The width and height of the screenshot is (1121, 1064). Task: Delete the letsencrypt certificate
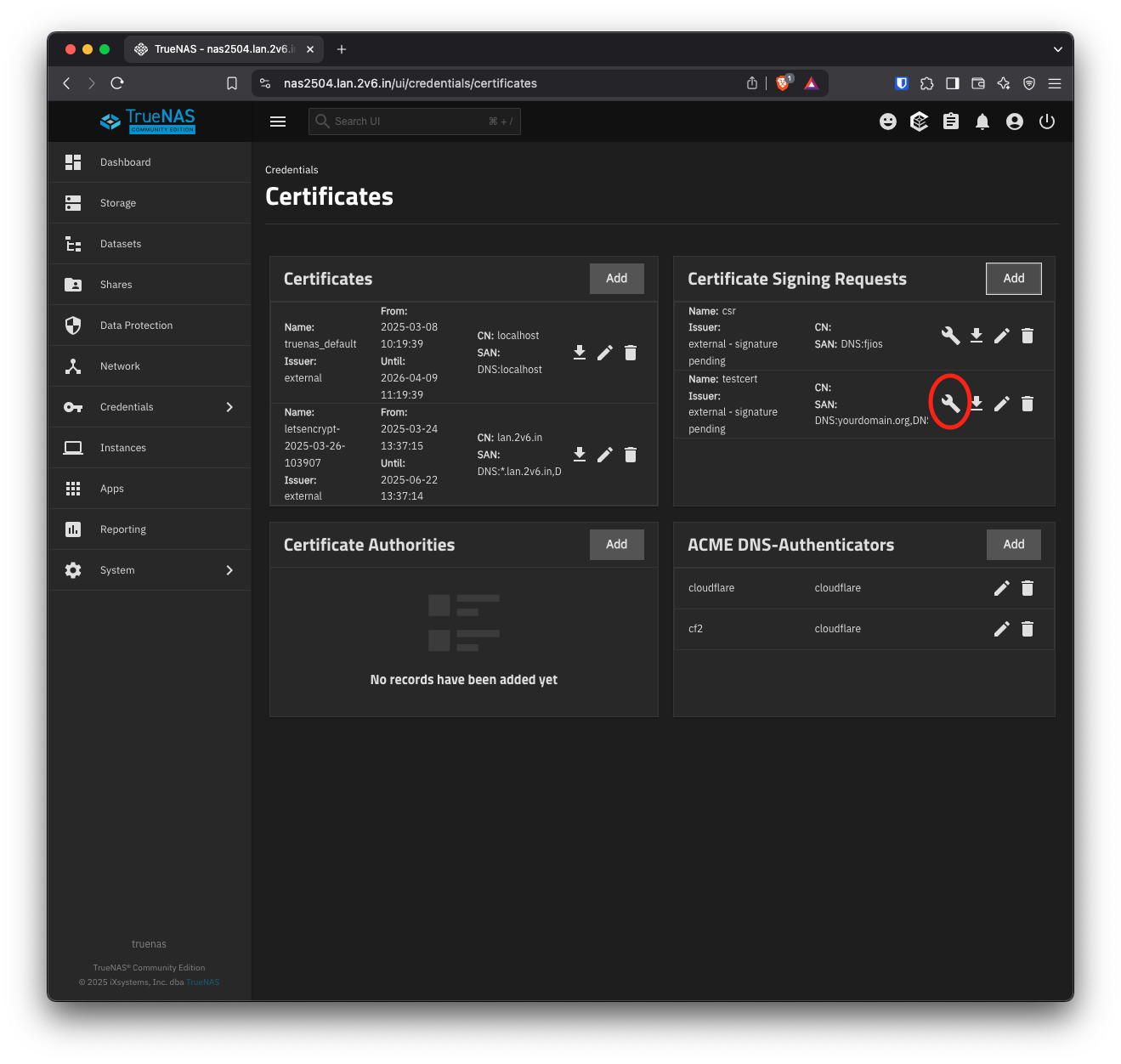(631, 455)
